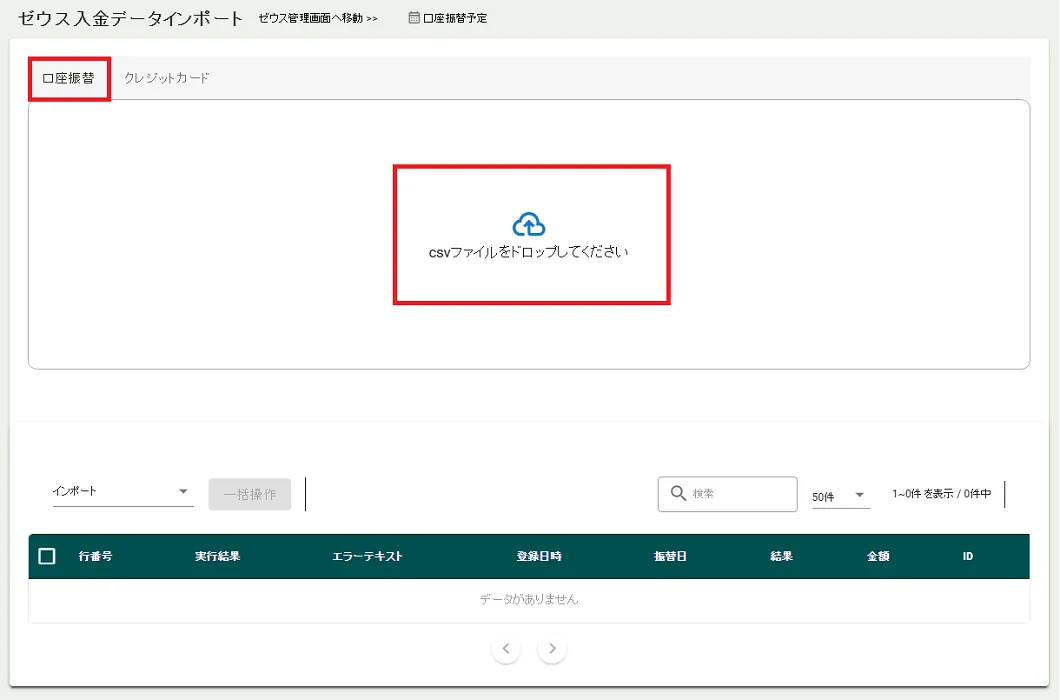1060x700 pixels.
Task: Switch to the 口座振替 tab
Action: (68, 78)
